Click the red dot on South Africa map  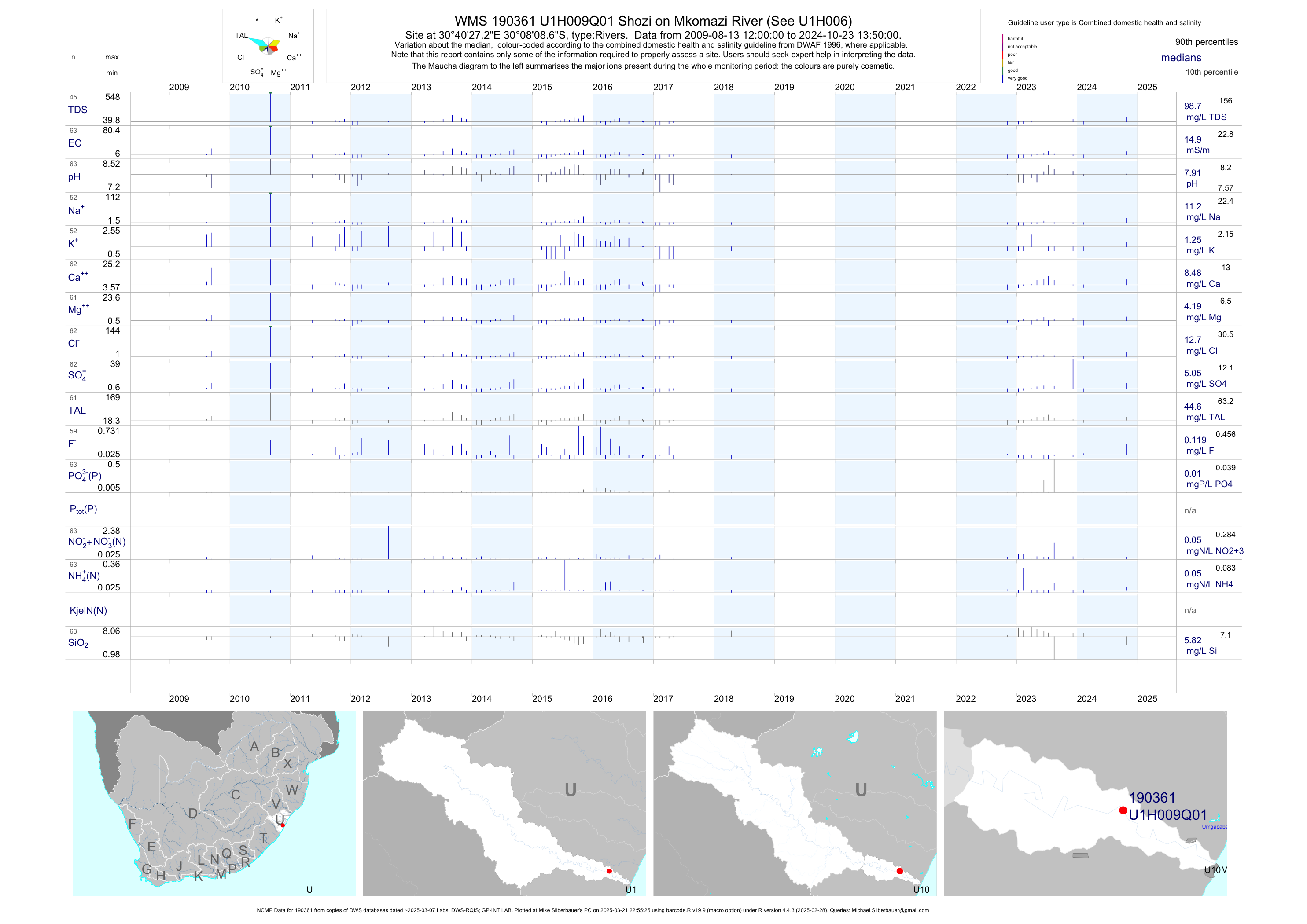pos(282,825)
